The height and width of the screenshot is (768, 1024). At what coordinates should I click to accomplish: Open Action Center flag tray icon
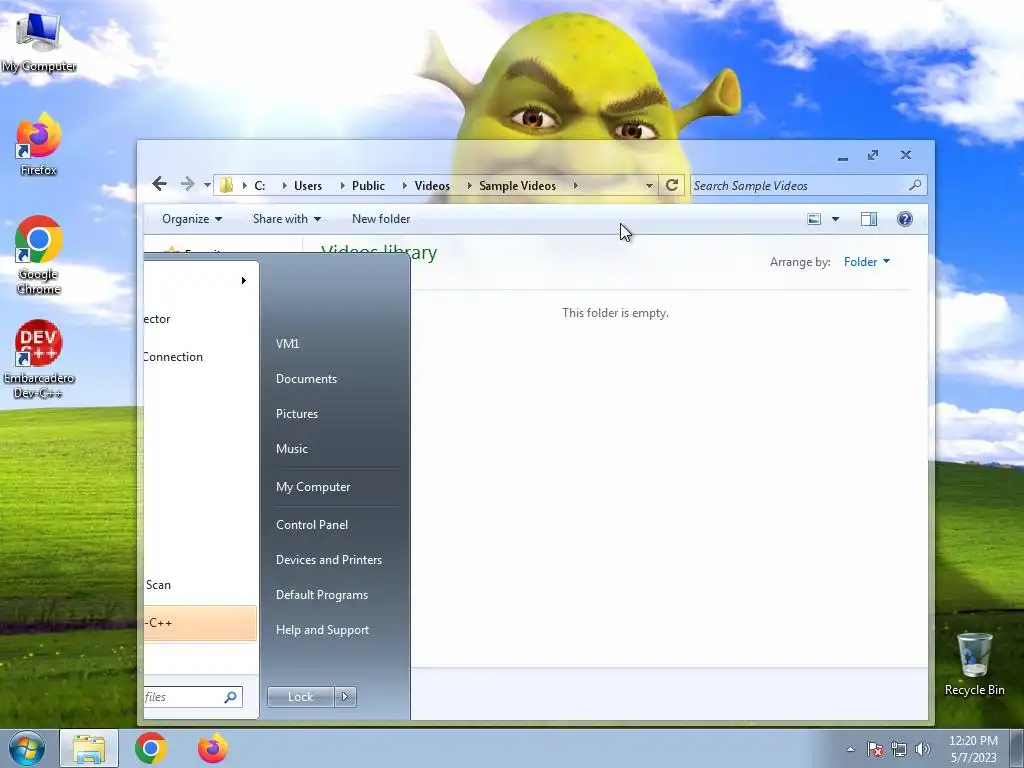(x=874, y=749)
